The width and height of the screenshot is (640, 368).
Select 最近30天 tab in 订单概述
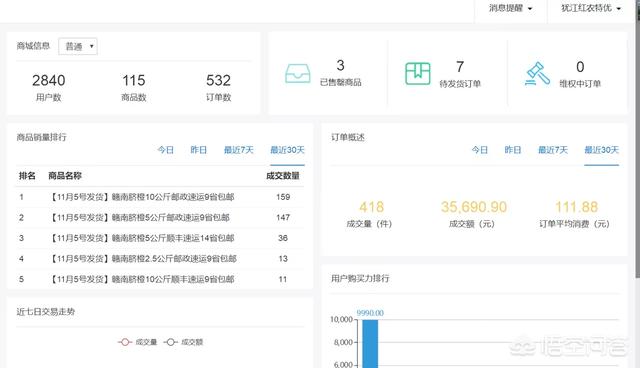point(602,150)
